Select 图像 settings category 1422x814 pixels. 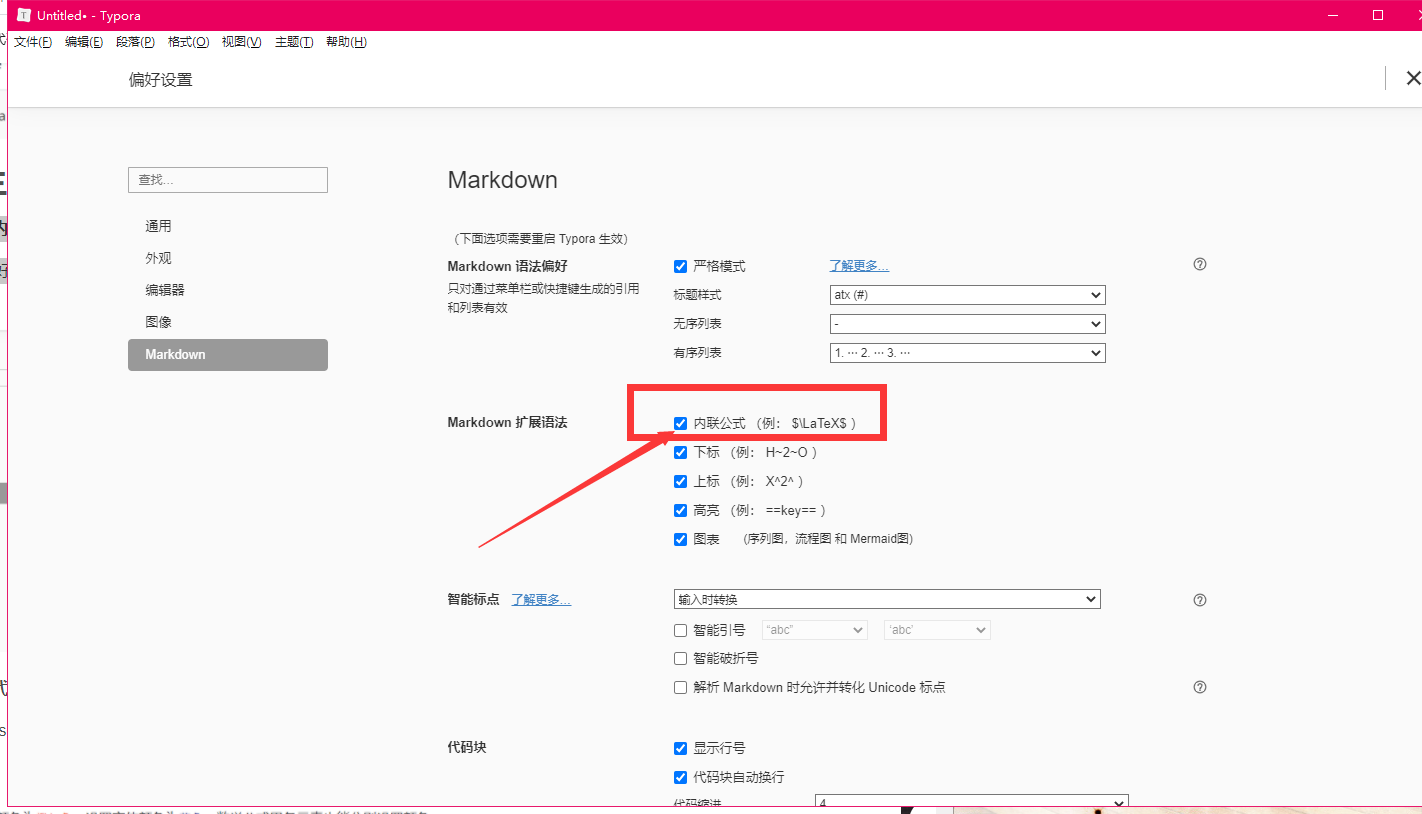(228, 322)
